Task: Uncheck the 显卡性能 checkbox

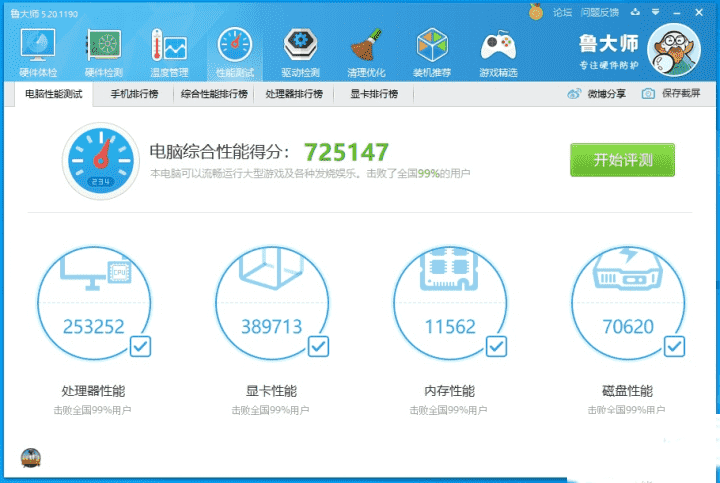Action: [318, 346]
